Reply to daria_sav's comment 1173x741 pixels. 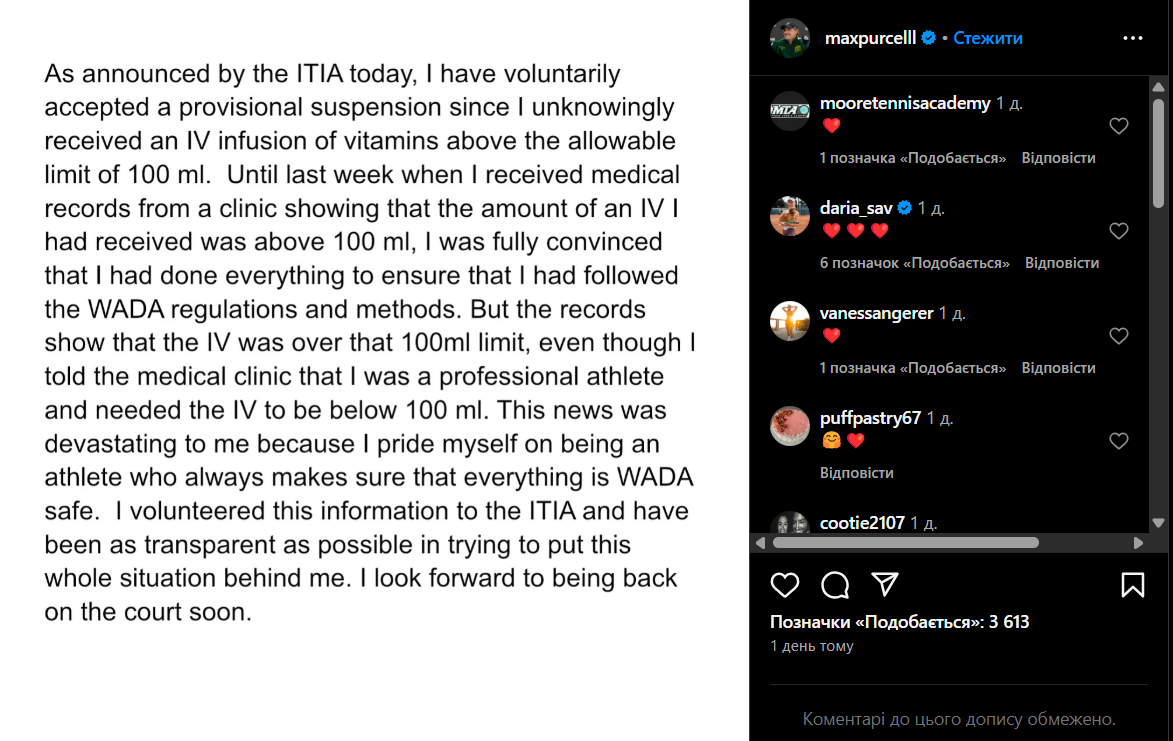pos(1062,263)
